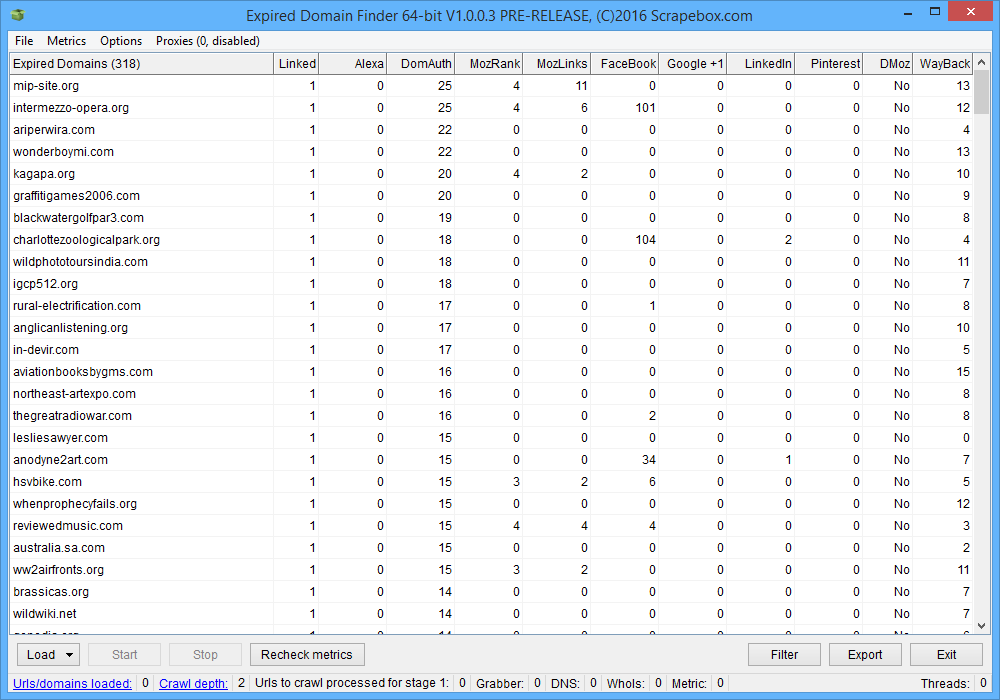Open the Metrics menu
Screen dimensions: 1000x700
[x=67, y=41]
